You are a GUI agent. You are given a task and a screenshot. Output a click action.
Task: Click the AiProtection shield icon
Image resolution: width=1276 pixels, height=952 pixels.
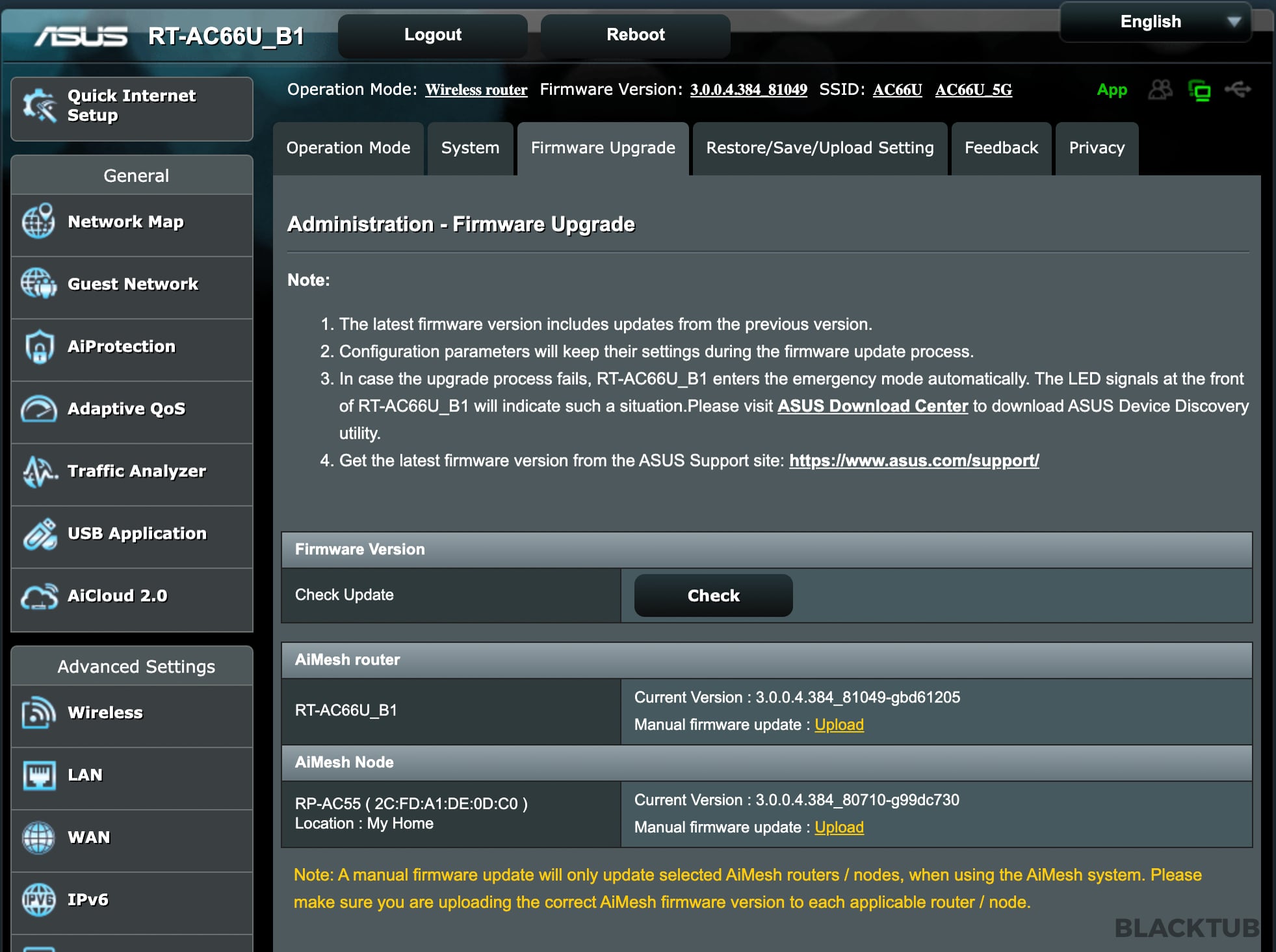click(39, 346)
